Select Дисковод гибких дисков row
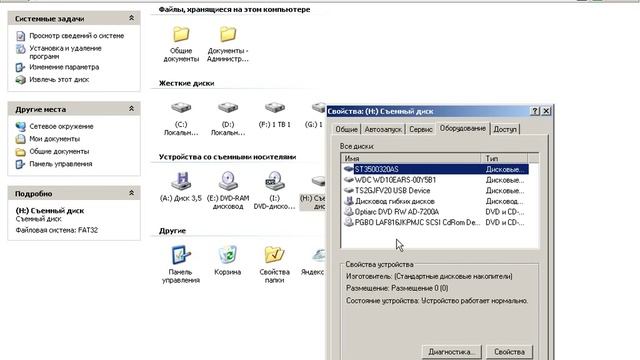This screenshot has width=640, height=360. [x=436, y=201]
